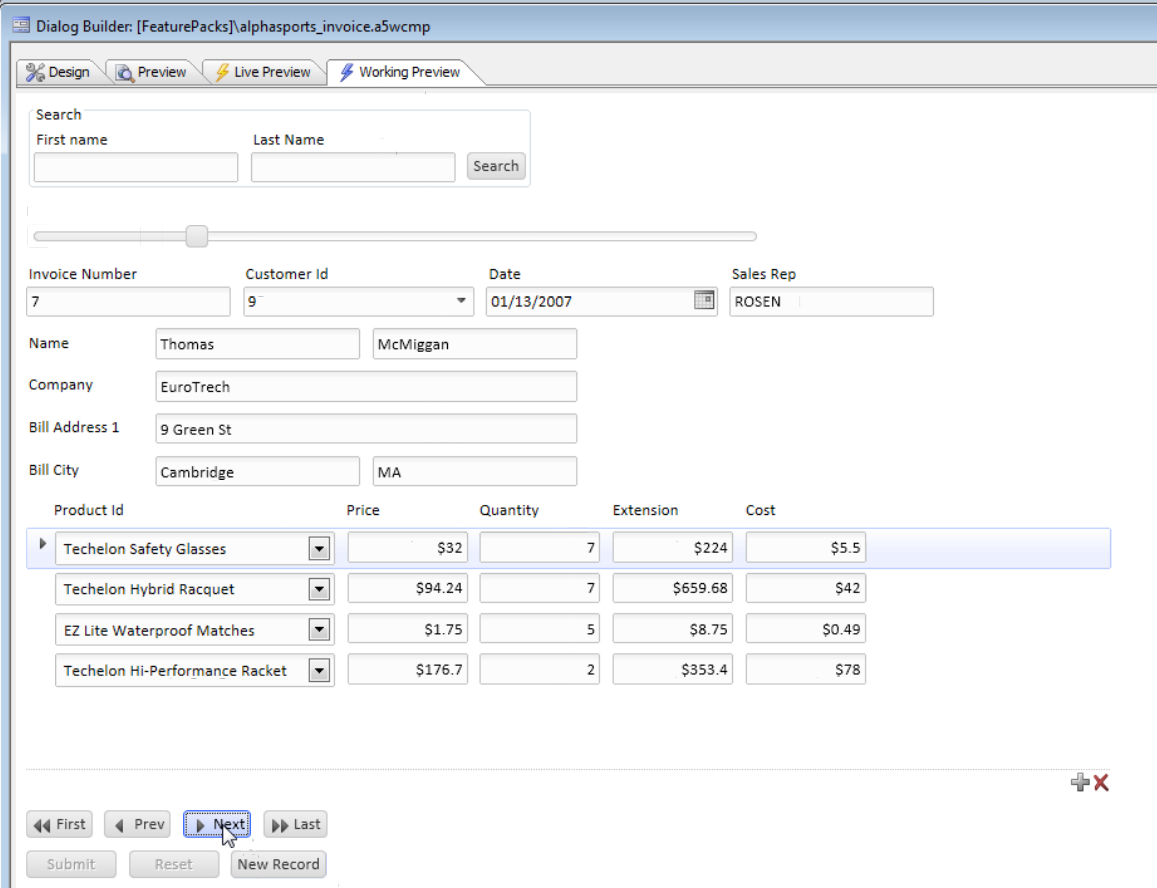Click the $32 price field

point(408,548)
